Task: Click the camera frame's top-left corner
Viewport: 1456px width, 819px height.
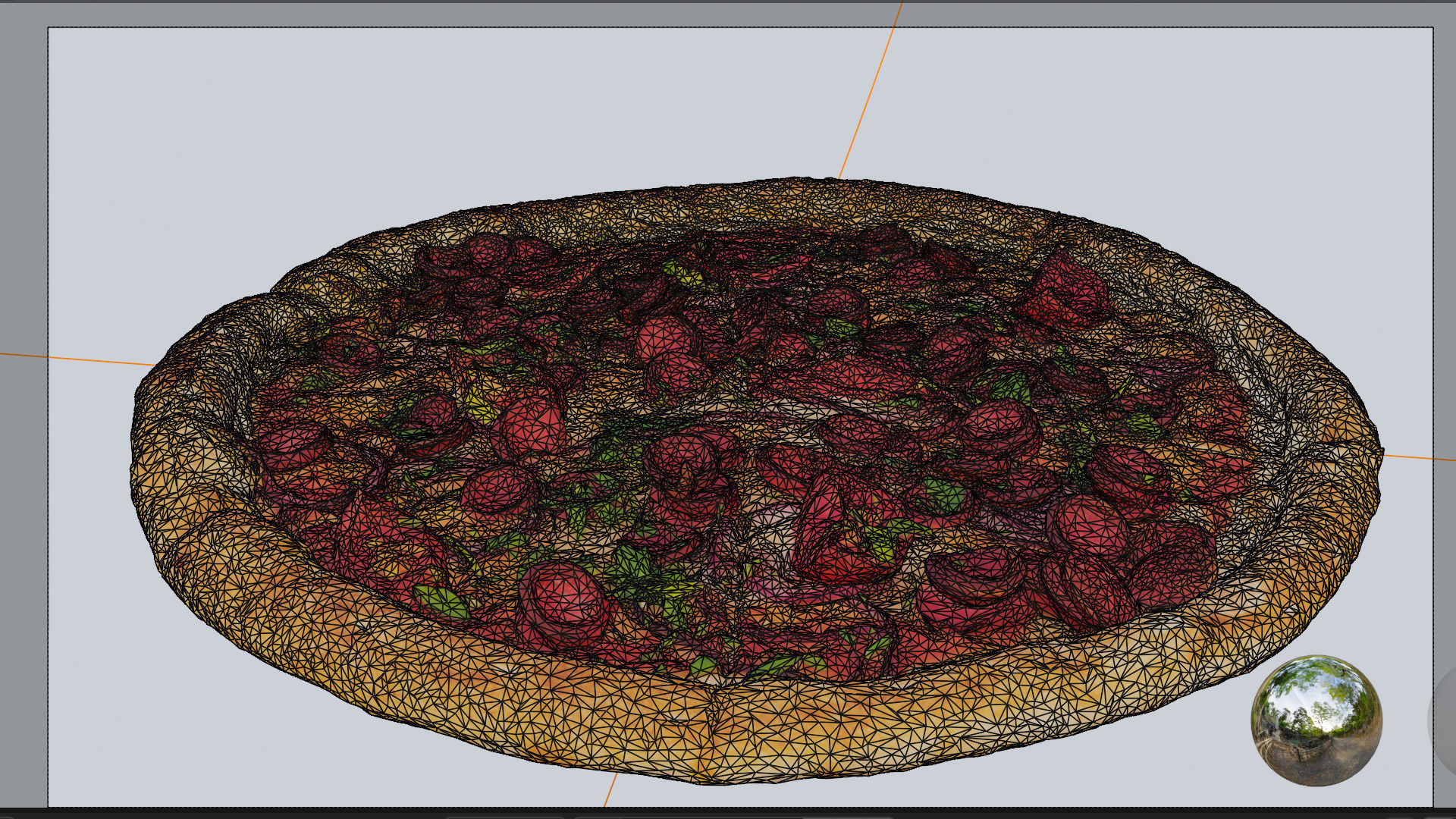Action: click(49, 28)
